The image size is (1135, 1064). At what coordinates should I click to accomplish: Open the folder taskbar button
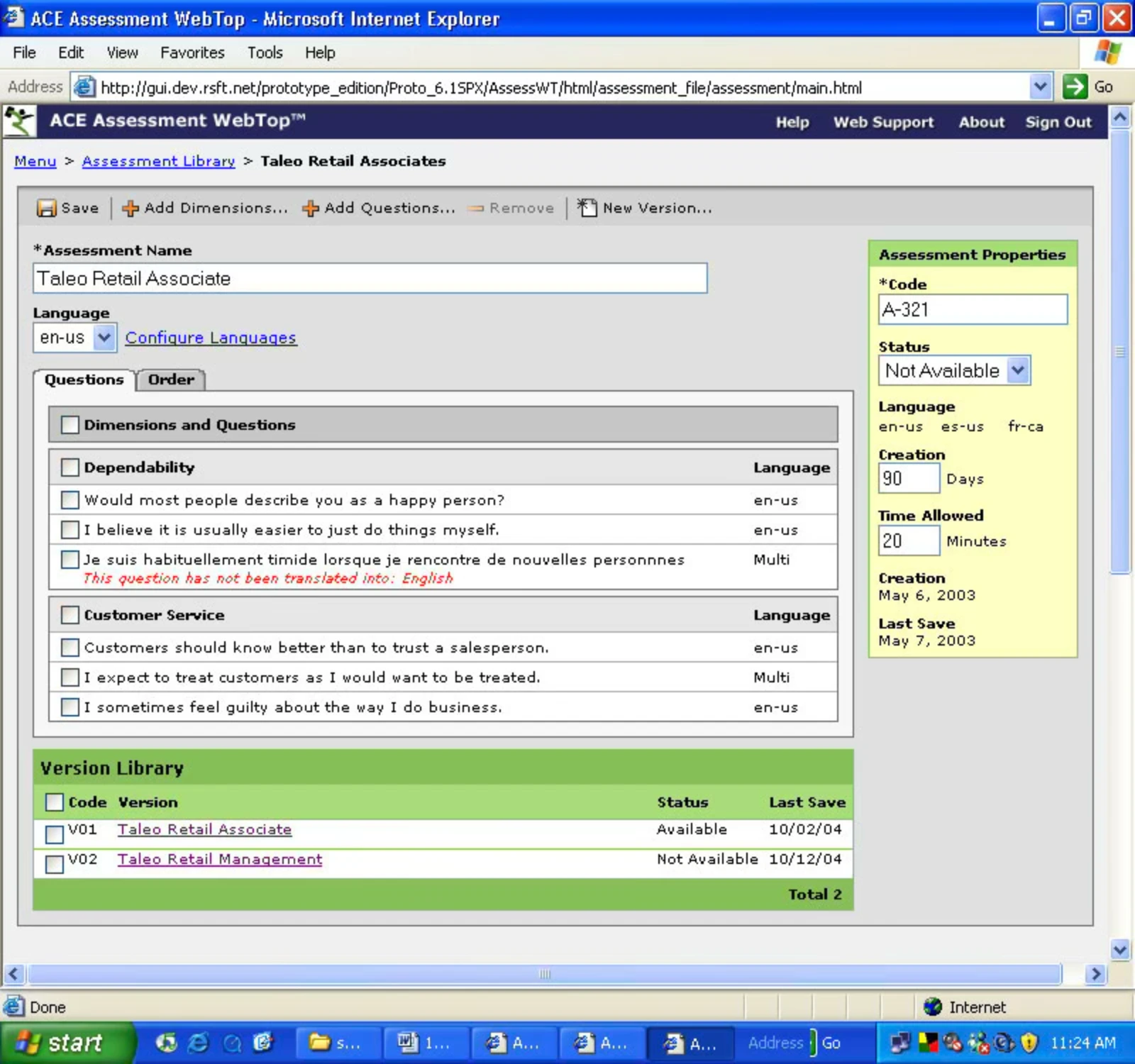coord(337,1043)
